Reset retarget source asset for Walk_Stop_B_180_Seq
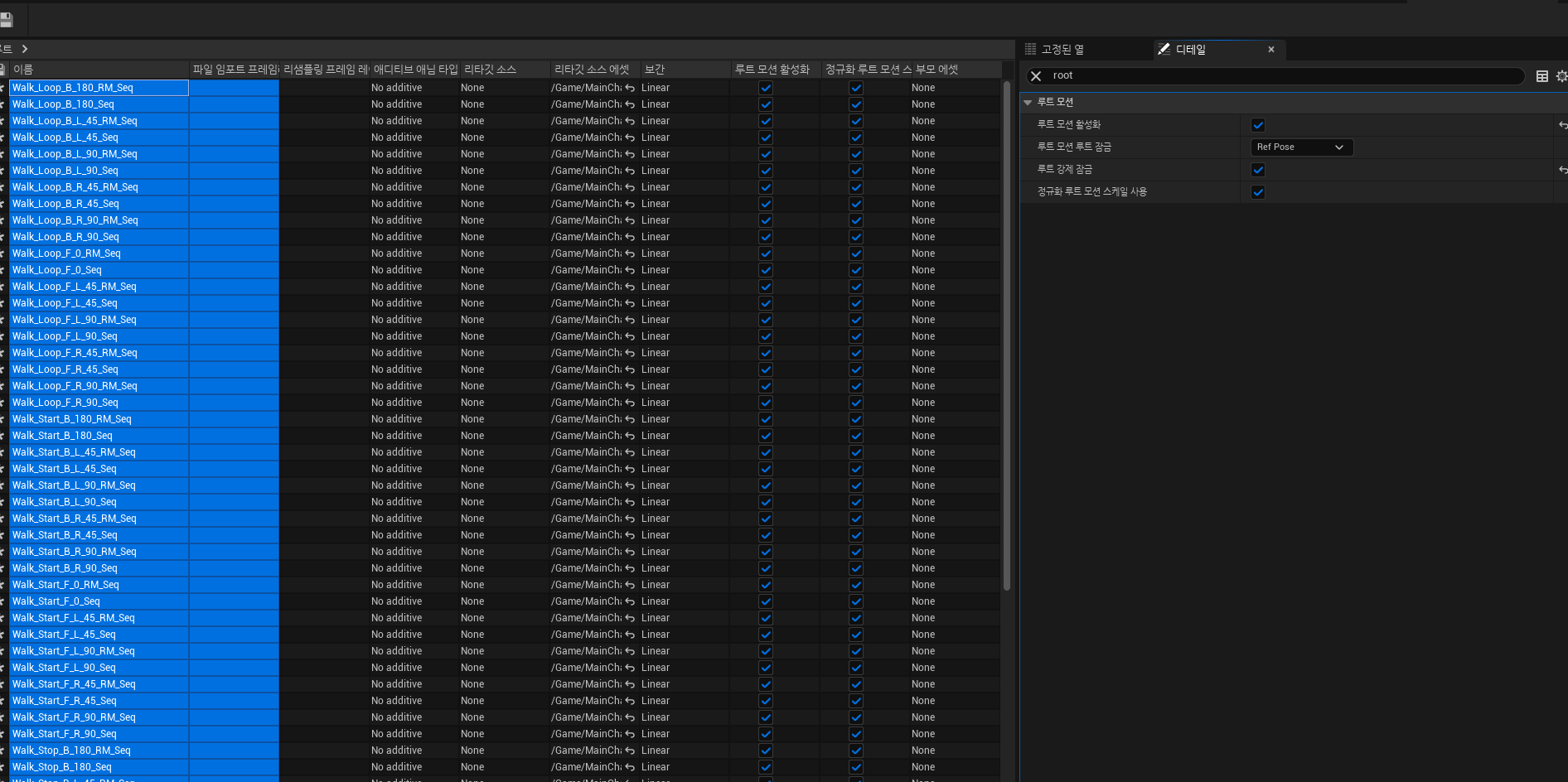 (631, 767)
